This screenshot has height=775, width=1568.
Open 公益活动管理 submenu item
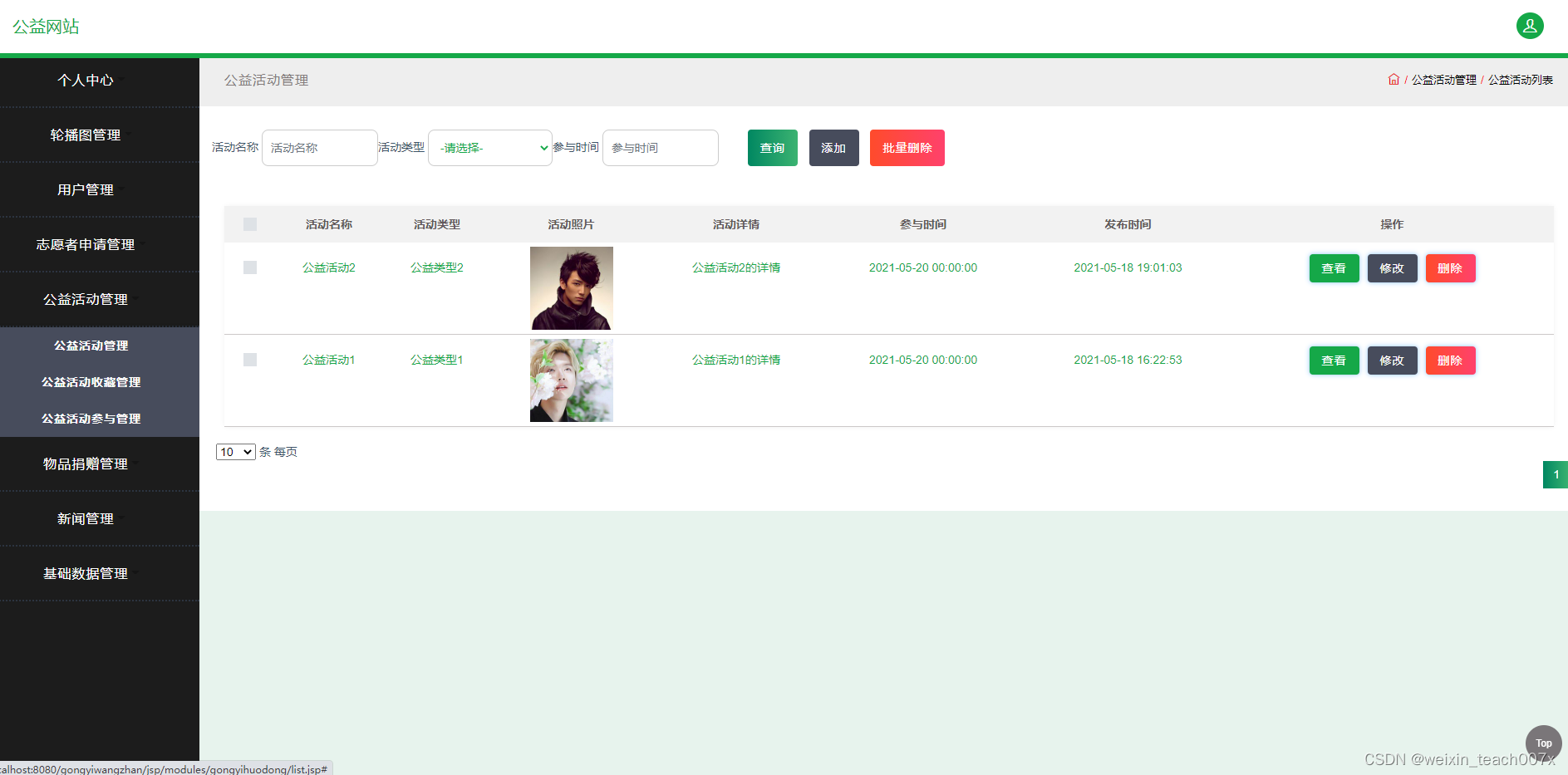click(91, 346)
